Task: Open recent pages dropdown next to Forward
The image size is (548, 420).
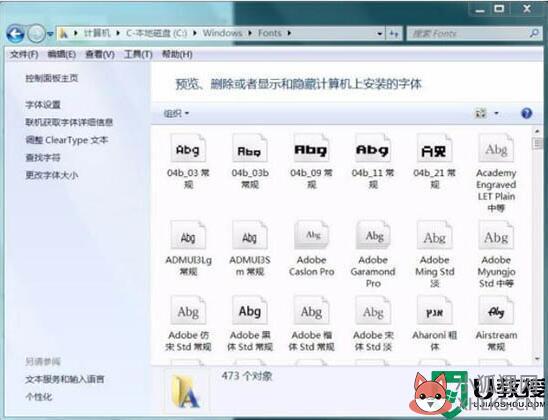Action: (x=50, y=34)
